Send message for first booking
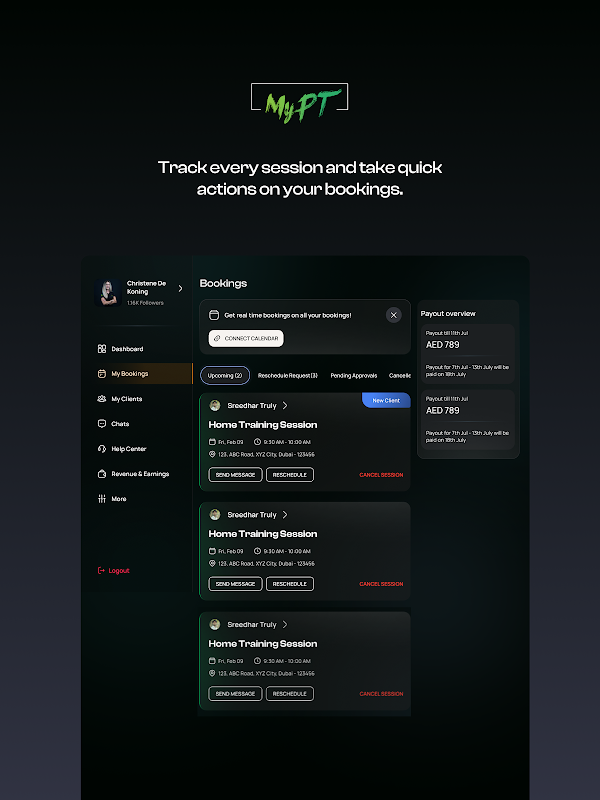 click(235, 474)
